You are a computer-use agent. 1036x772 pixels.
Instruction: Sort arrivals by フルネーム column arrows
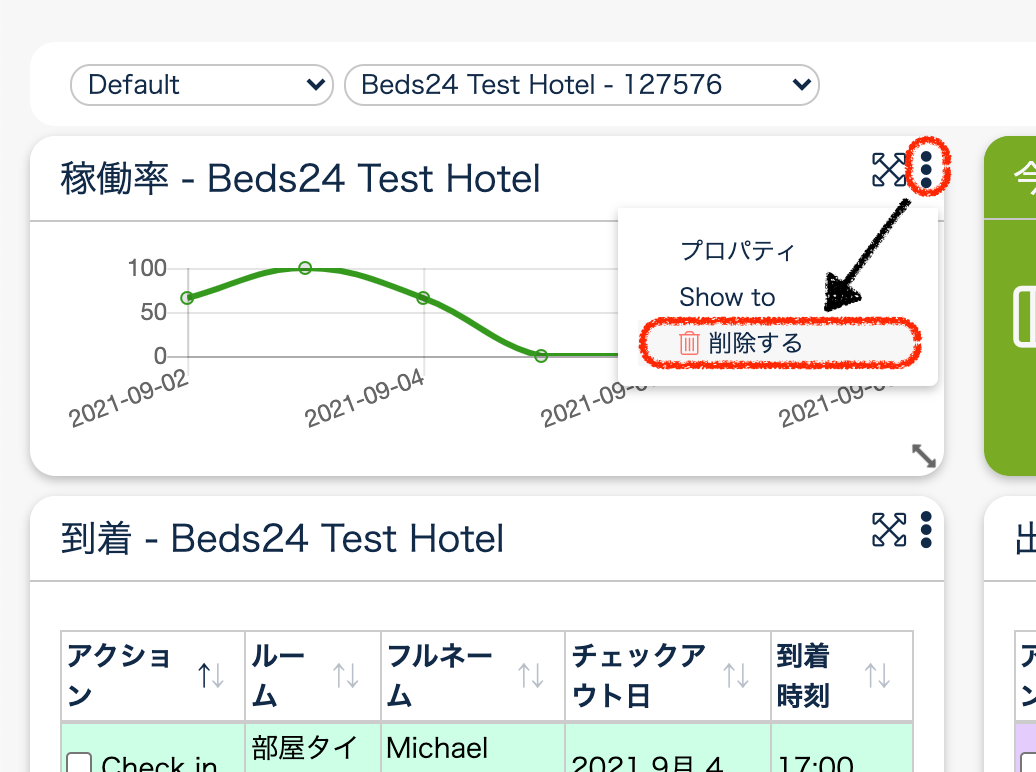(x=530, y=676)
